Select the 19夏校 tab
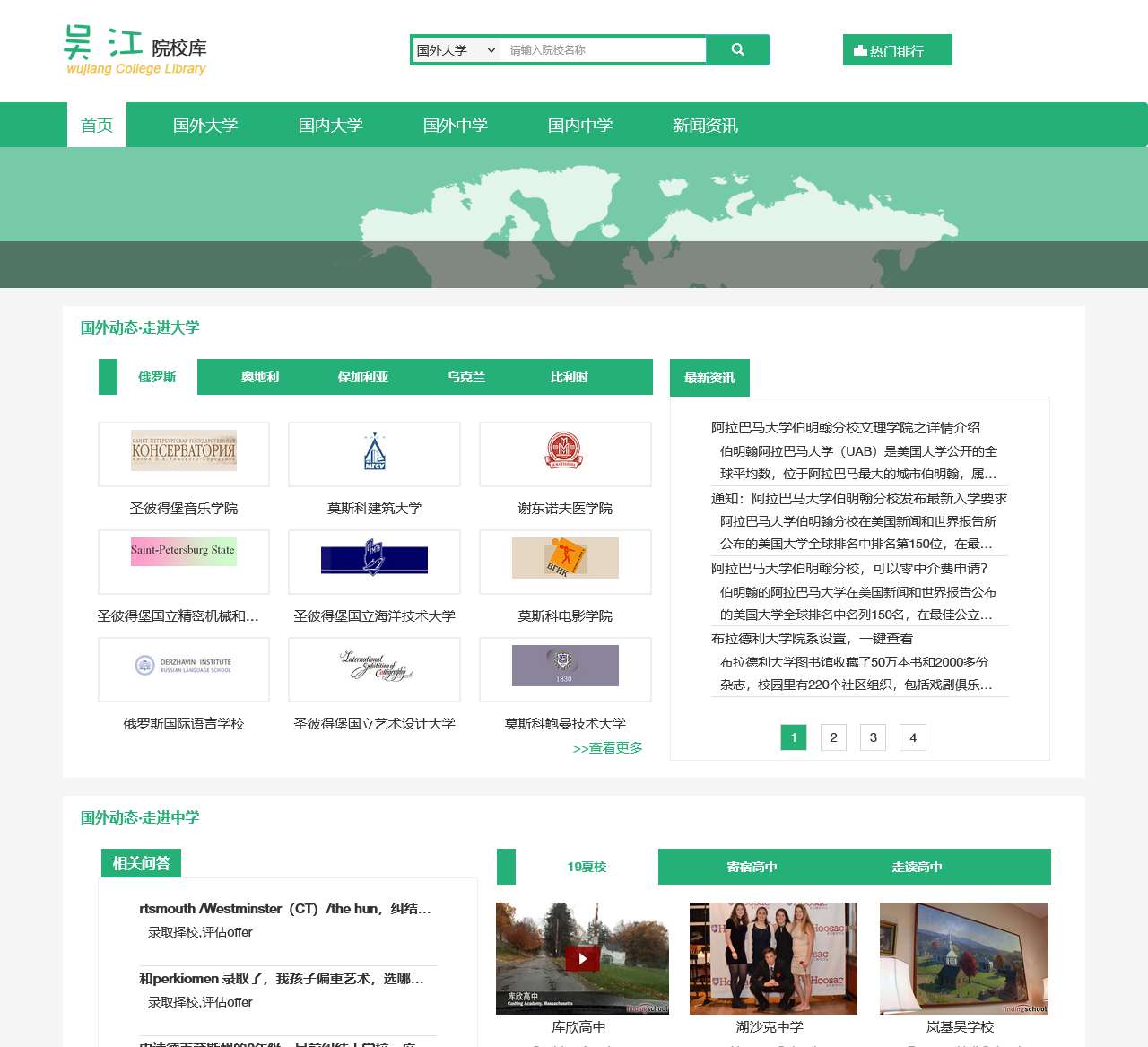The width and height of the screenshot is (1148, 1047). tap(587, 867)
